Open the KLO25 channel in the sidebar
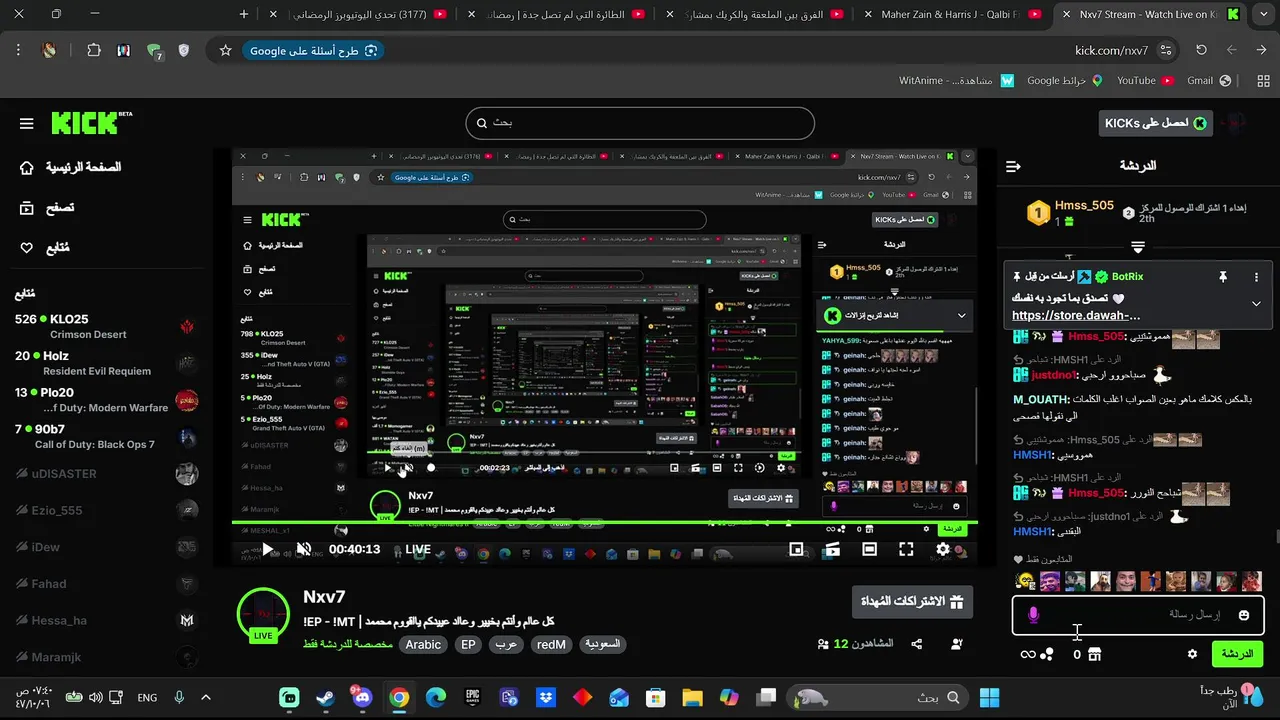 [x=105, y=327]
